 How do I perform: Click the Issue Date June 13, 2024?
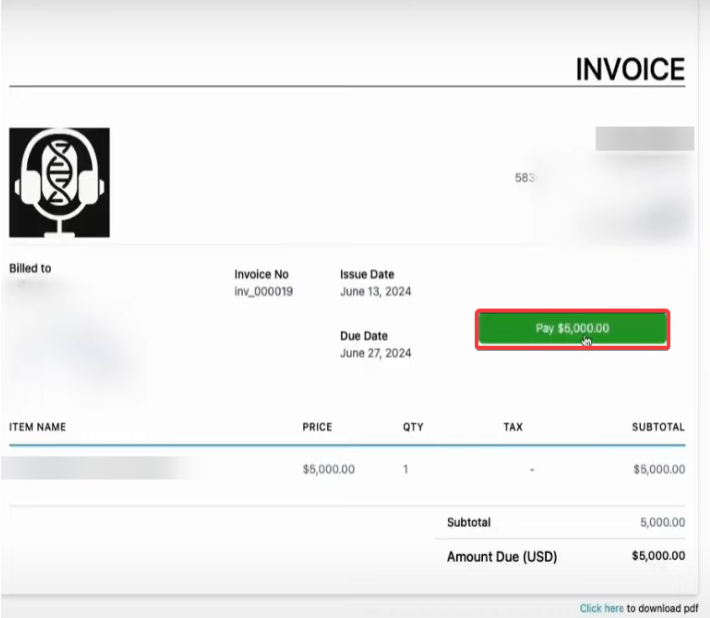(375, 292)
